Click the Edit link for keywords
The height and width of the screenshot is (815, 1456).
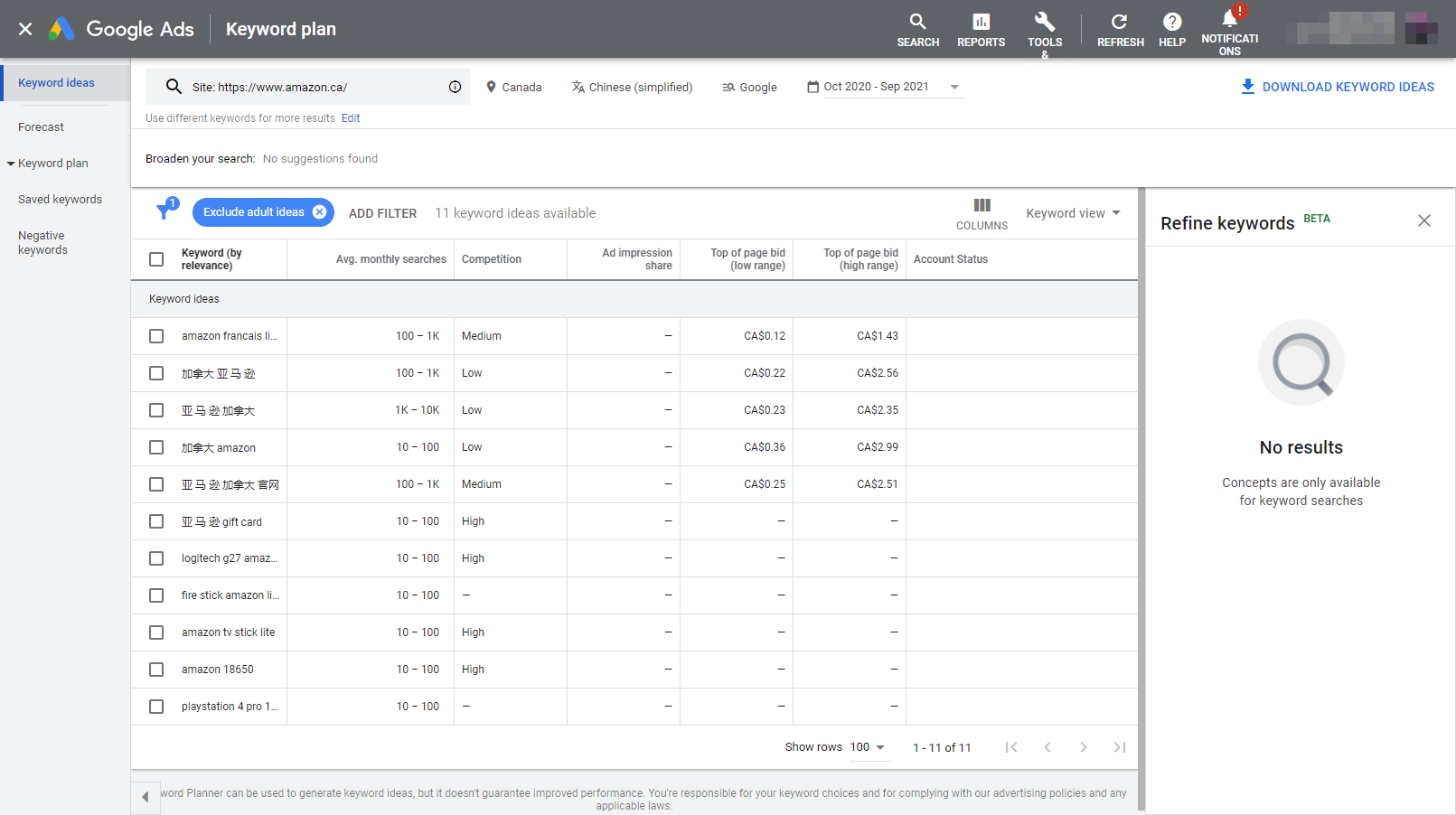pyautogui.click(x=351, y=118)
